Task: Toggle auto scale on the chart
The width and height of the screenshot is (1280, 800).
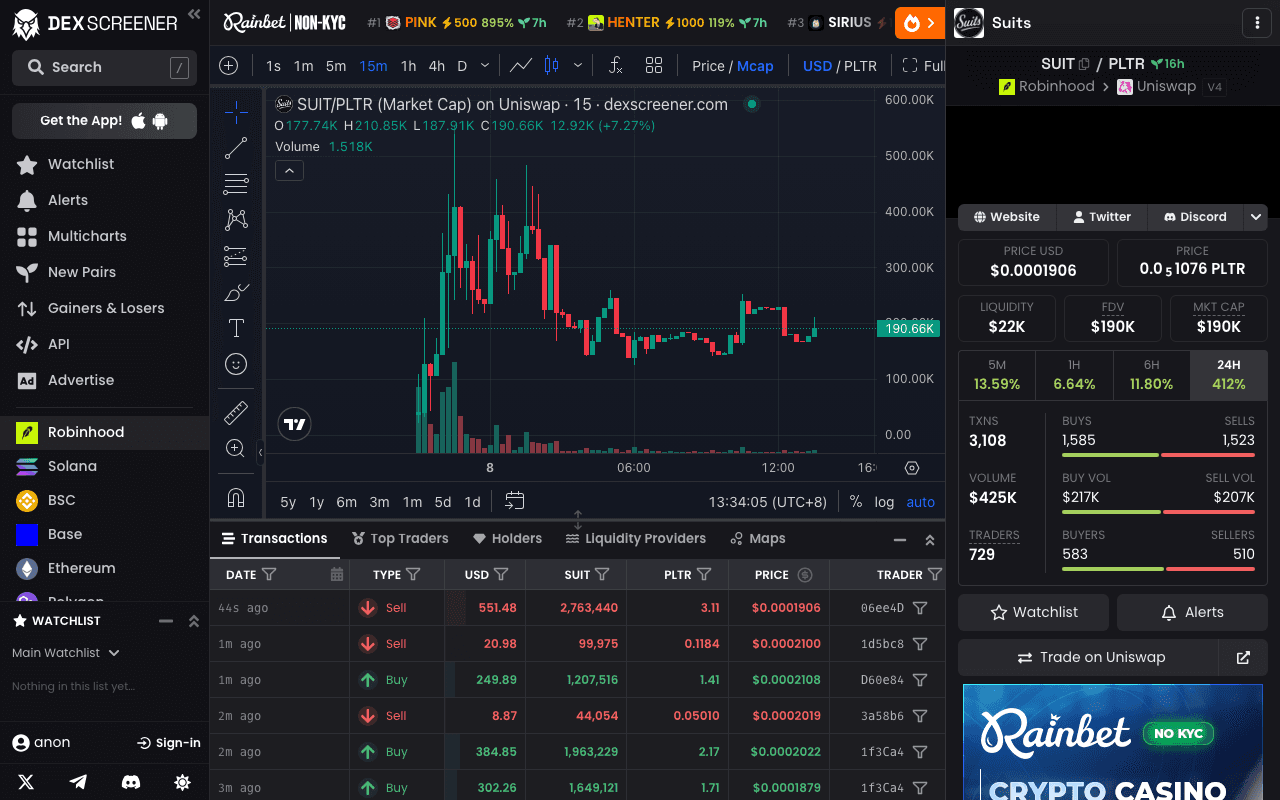Action: [x=921, y=502]
